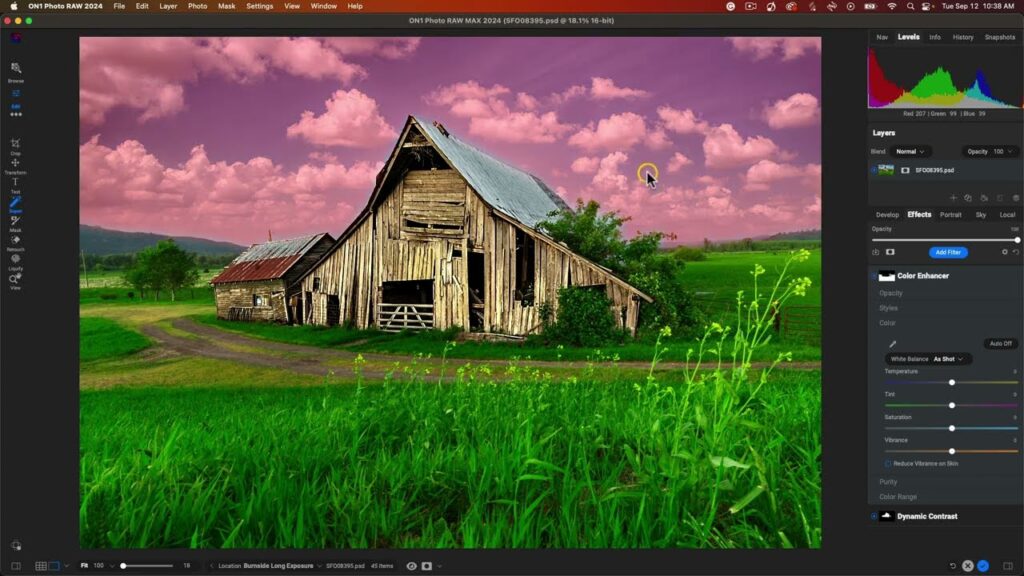Toggle visibility of the Dynamic Contrast filter
The image size is (1024, 576).
coord(875,516)
